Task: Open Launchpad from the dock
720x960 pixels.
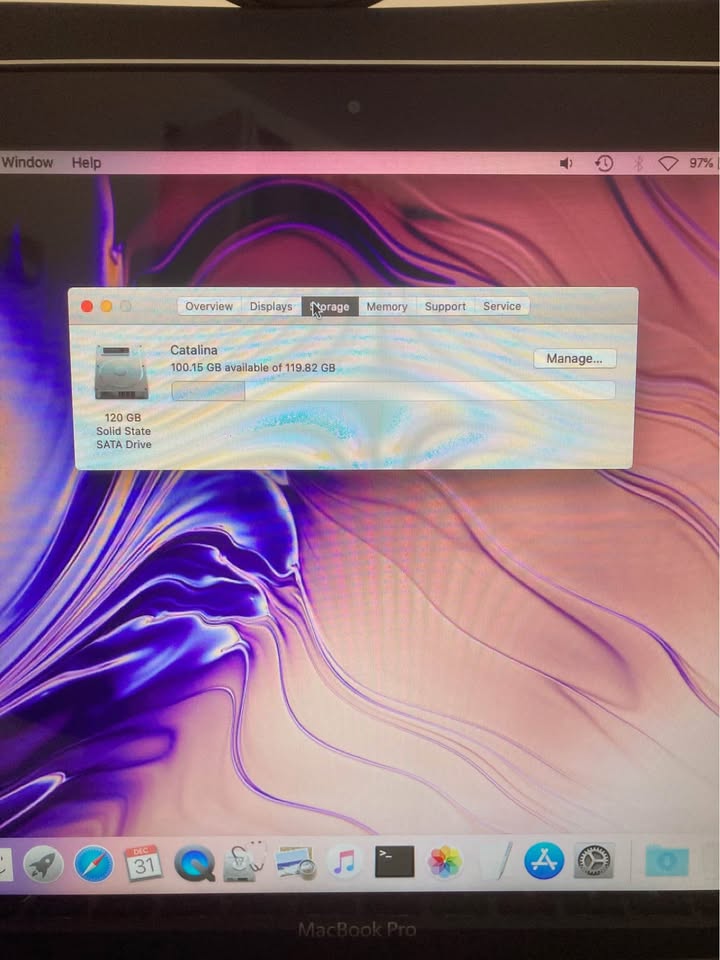Action: tap(43, 862)
